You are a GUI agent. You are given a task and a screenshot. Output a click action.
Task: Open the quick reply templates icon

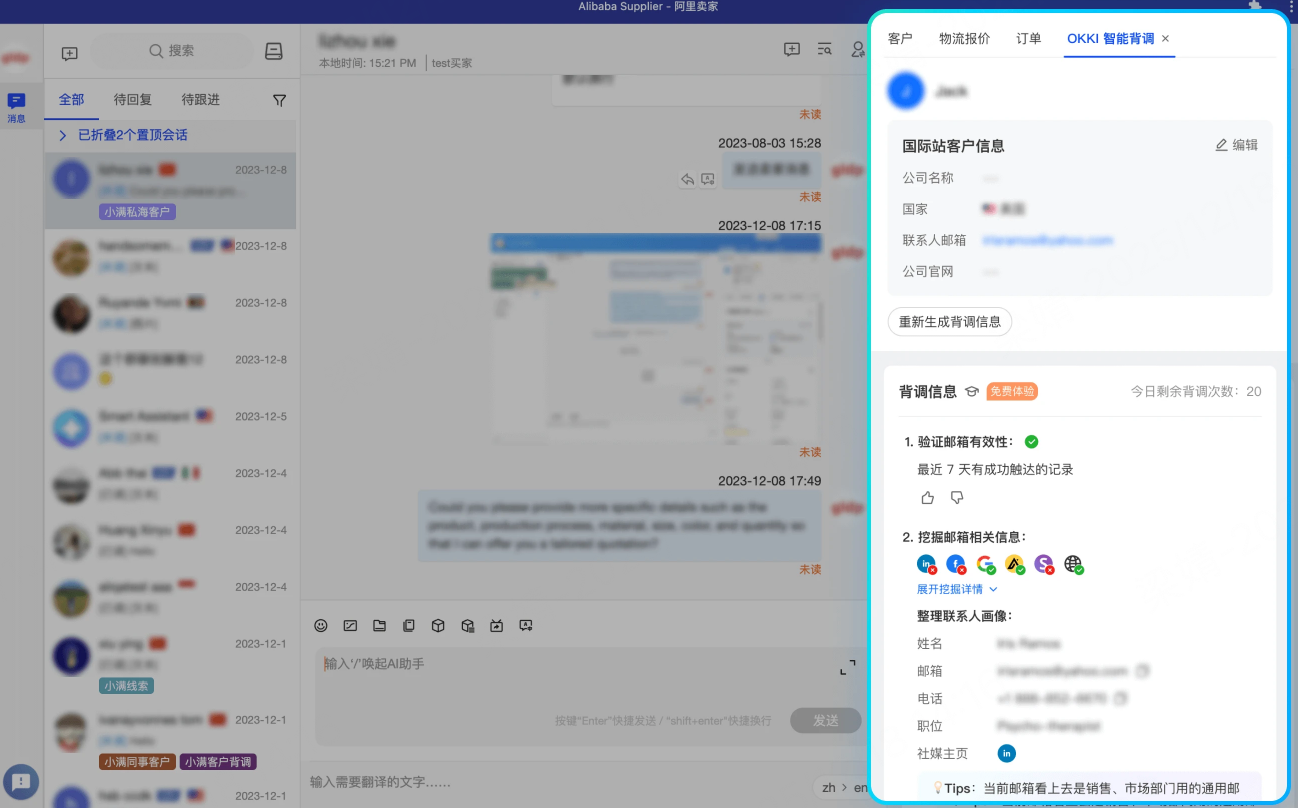click(408, 626)
